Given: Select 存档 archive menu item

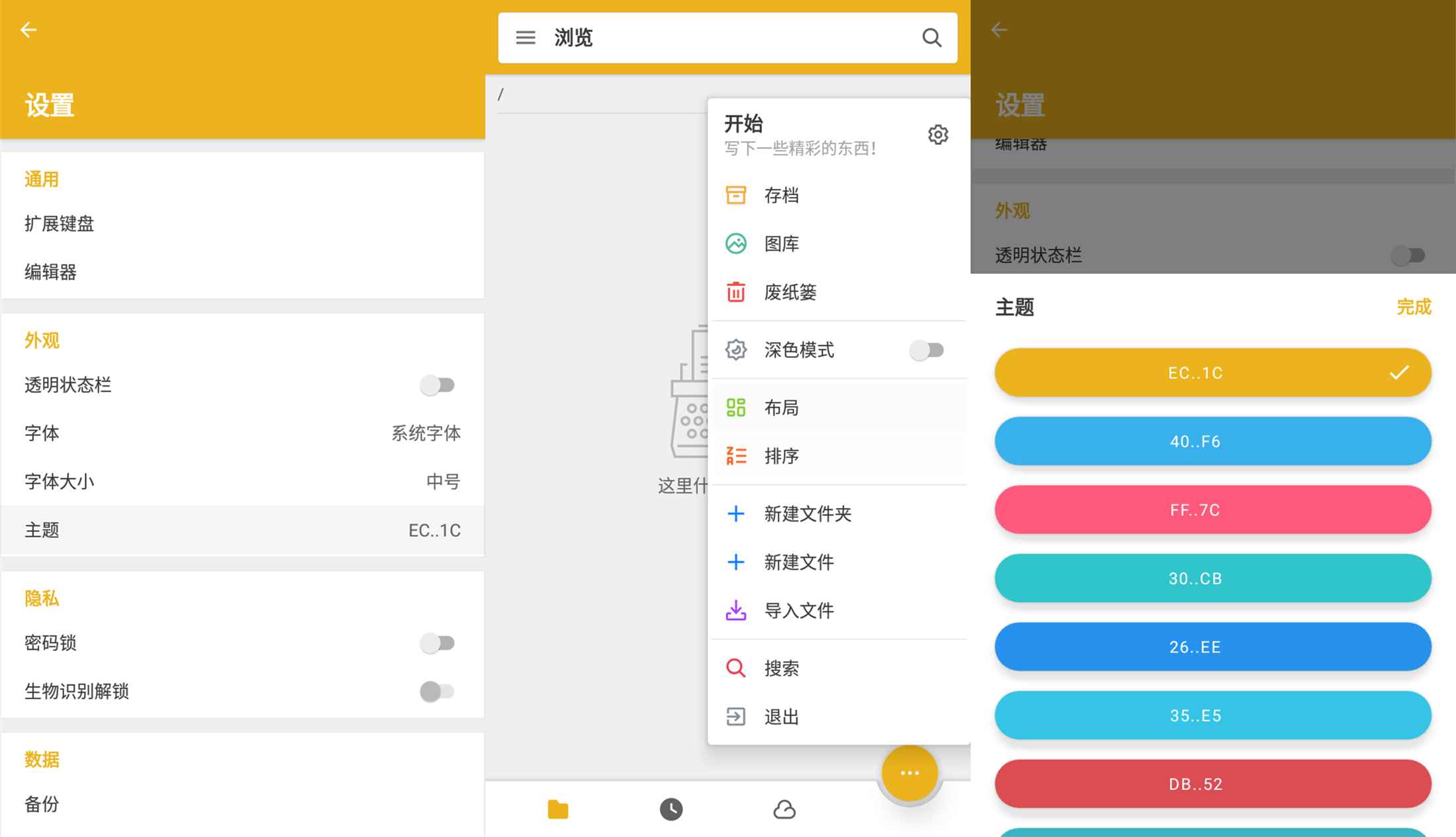Looking at the screenshot, I should pyautogui.click(x=782, y=195).
